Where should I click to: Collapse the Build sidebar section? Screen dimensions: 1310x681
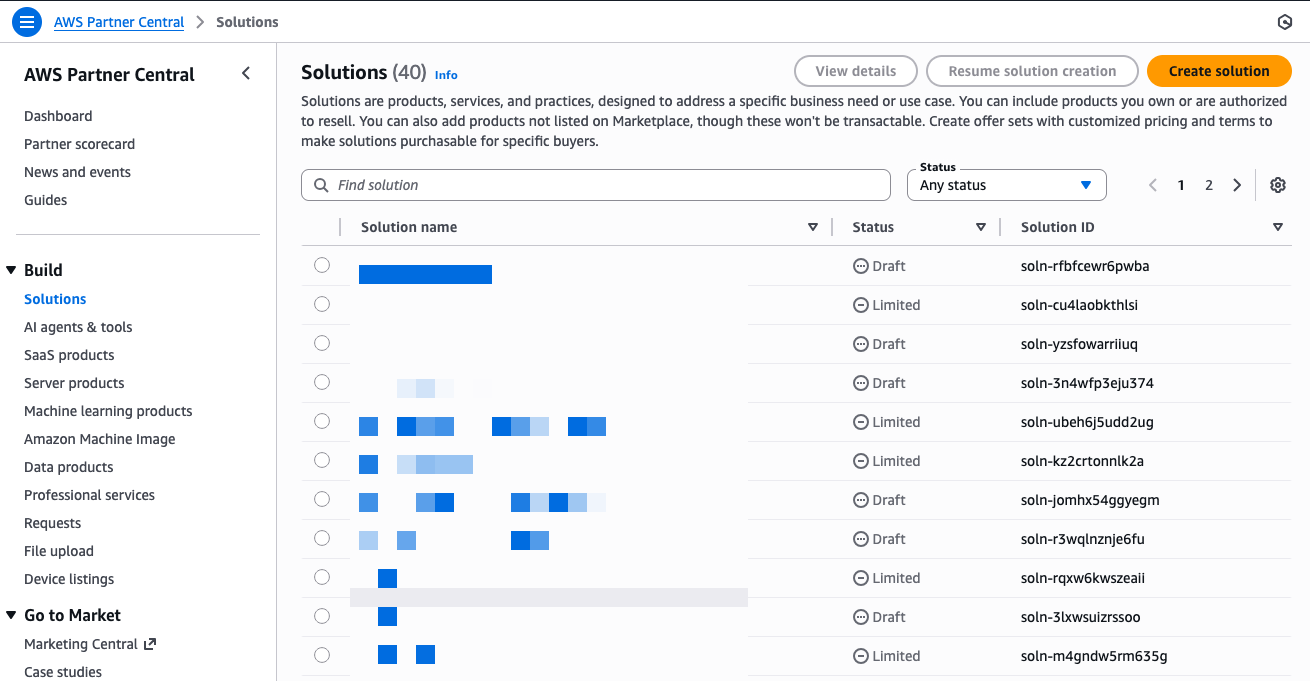(11, 270)
